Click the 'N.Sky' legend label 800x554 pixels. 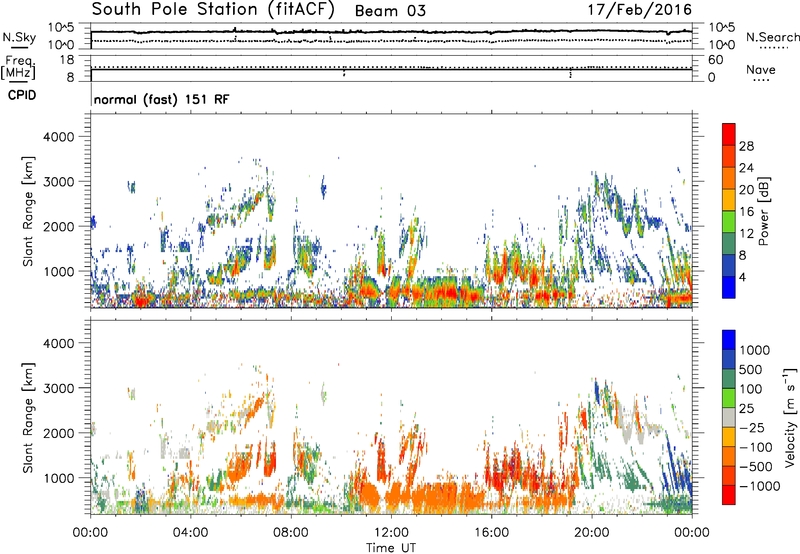coord(19,37)
